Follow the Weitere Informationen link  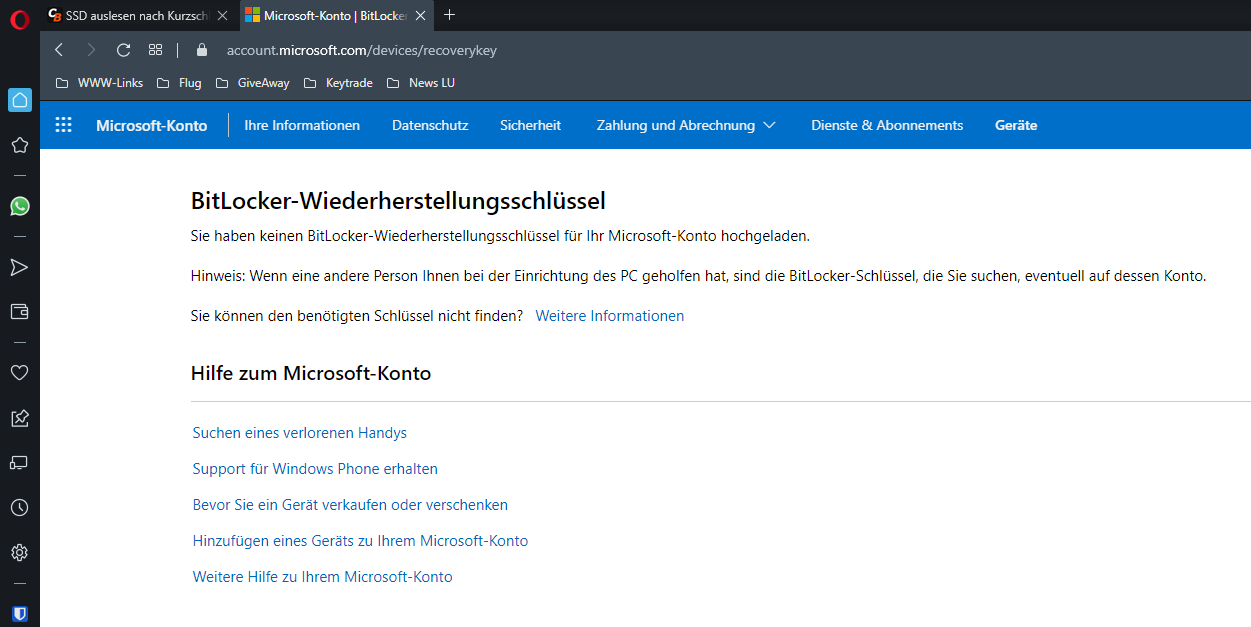pyautogui.click(x=610, y=316)
